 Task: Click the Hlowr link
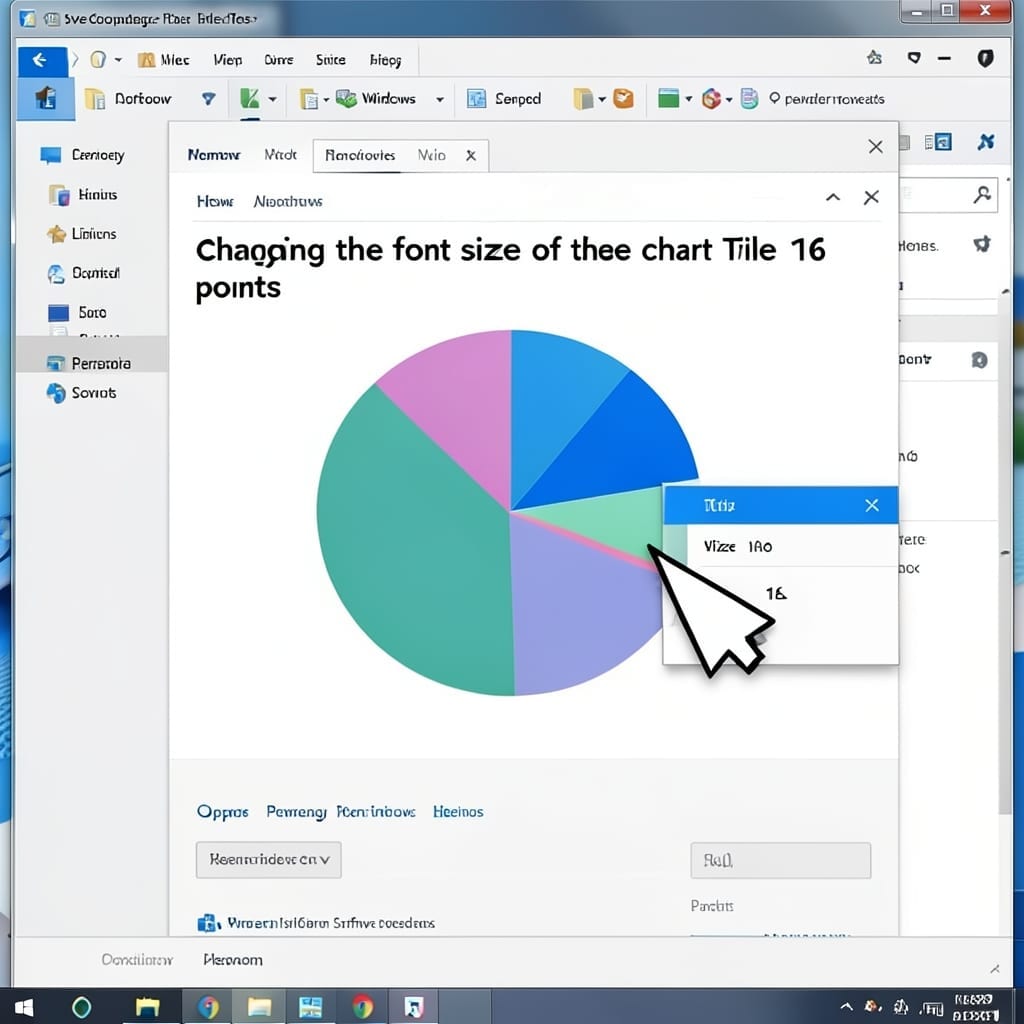point(215,201)
